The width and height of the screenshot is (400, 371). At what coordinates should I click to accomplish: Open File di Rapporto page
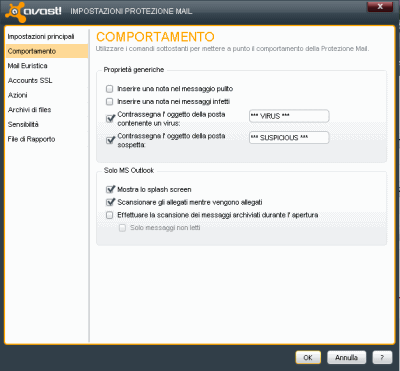32,139
